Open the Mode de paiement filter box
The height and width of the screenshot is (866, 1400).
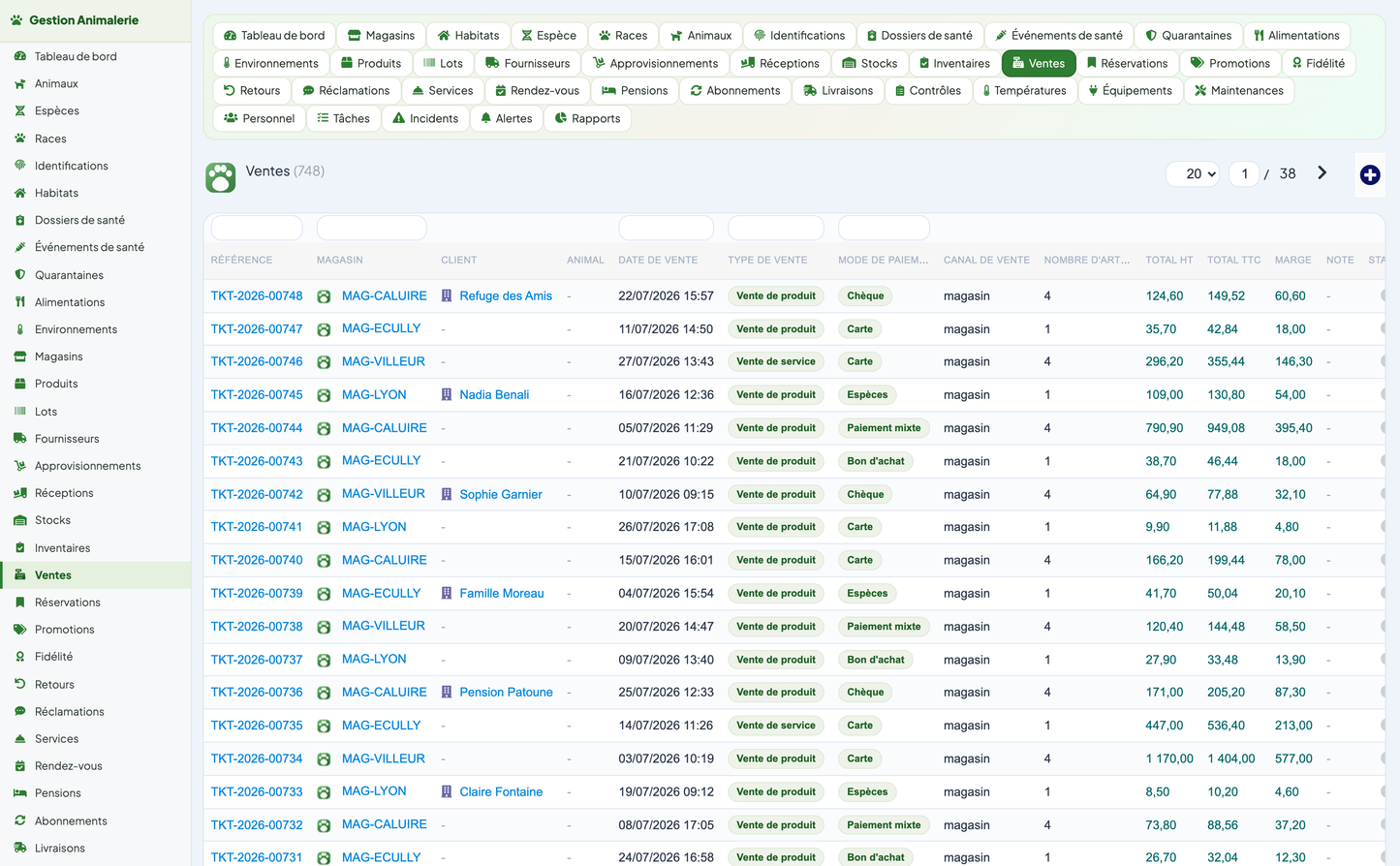pos(884,228)
